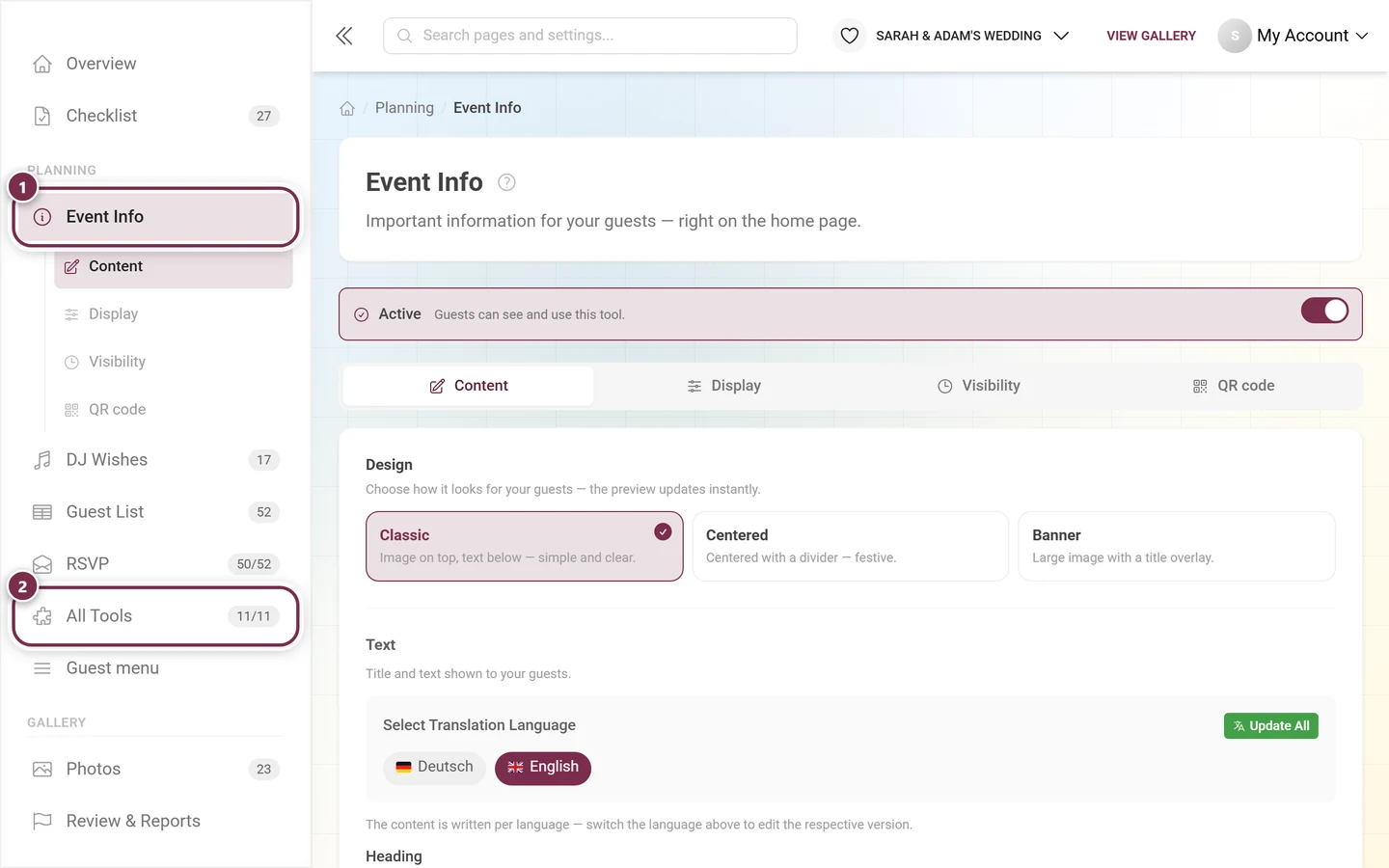Click the help question mark beside Event Info
The width and height of the screenshot is (1389, 868).
[x=506, y=182]
